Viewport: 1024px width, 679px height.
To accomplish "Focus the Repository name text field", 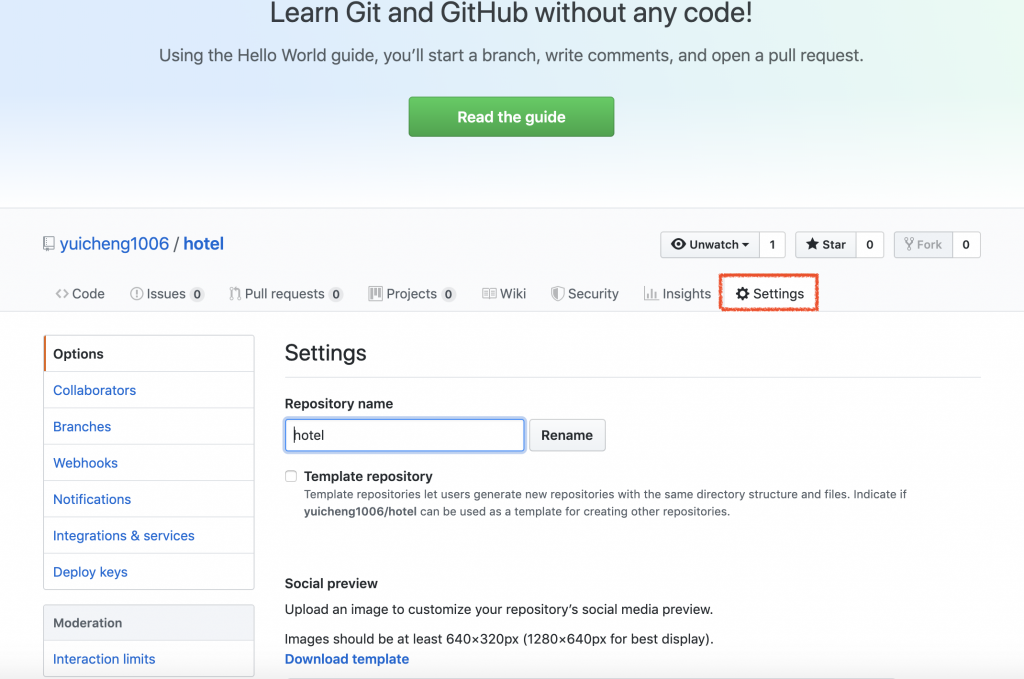I will pos(404,435).
